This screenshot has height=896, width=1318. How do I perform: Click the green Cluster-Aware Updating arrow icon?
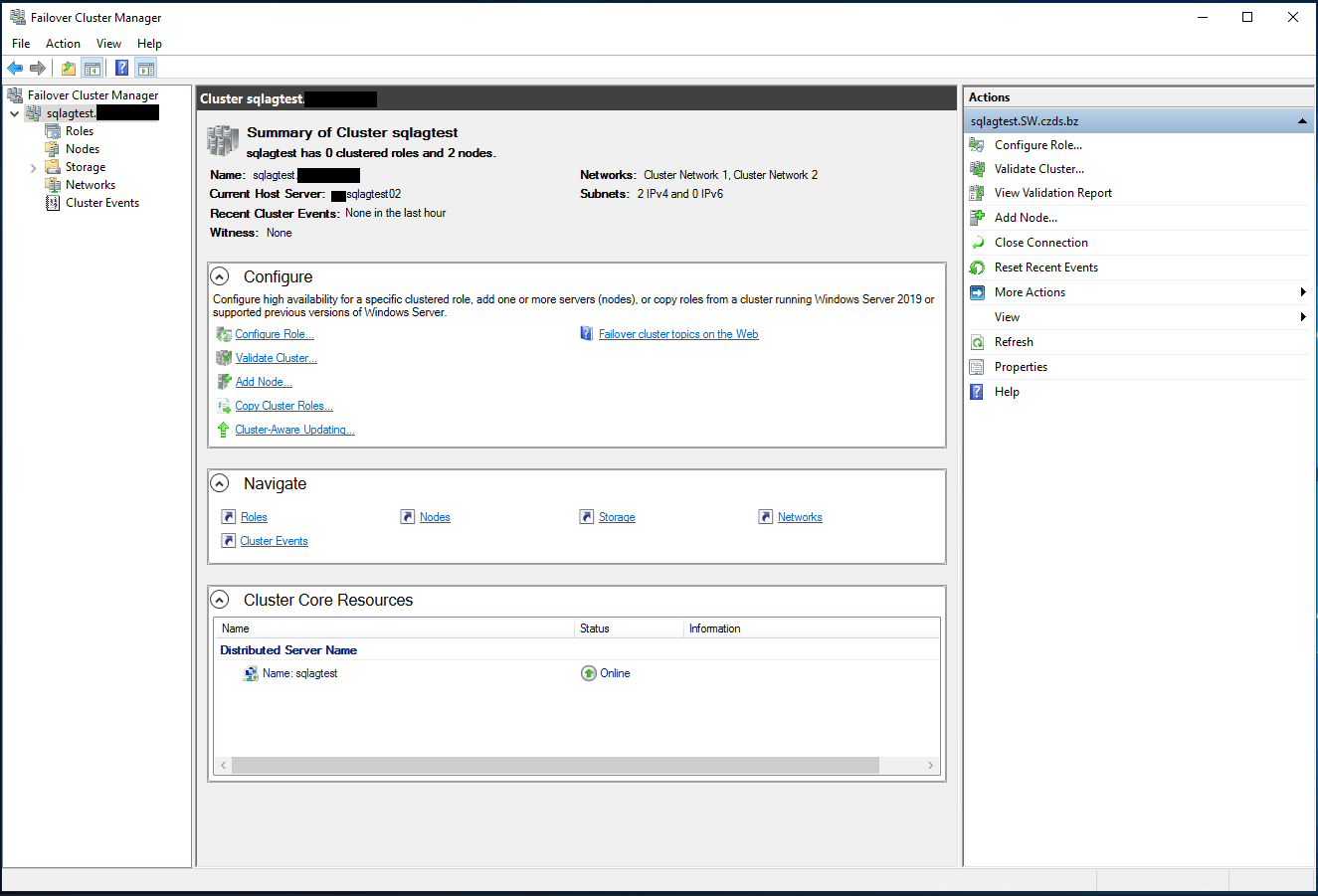point(224,430)
